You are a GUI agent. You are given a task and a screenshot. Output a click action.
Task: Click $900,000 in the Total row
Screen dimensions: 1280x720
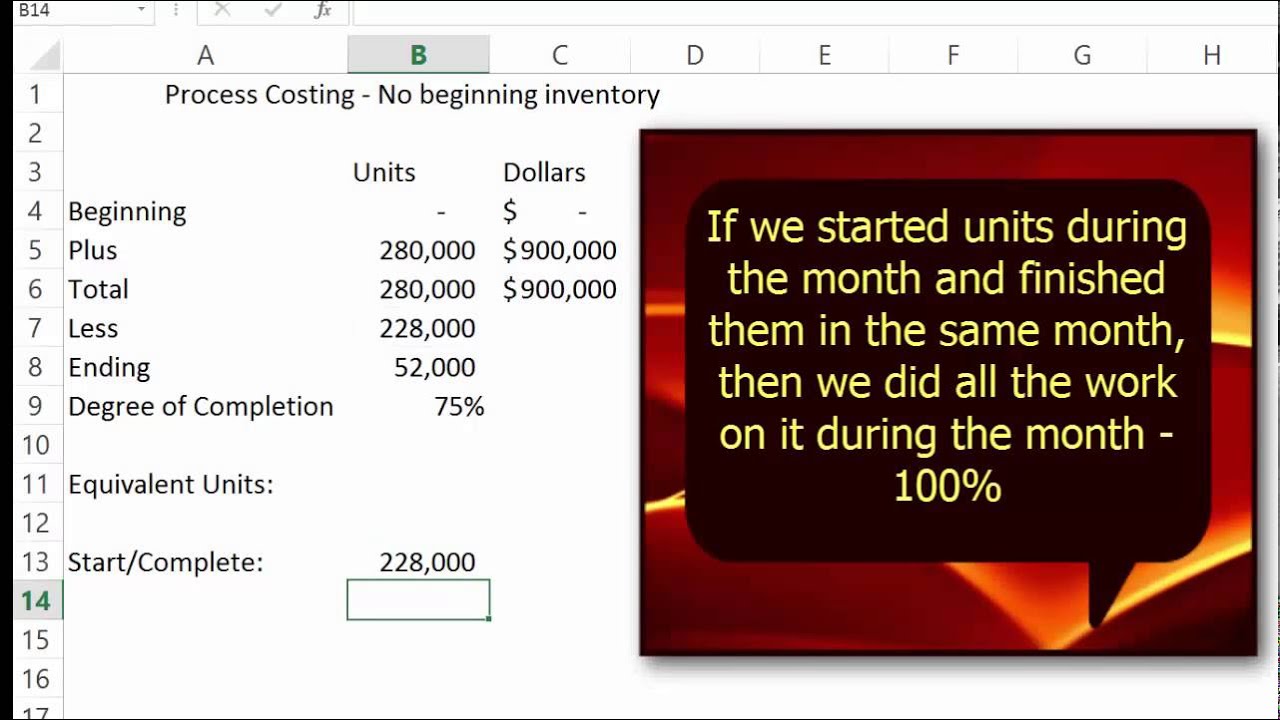point(559,289)
